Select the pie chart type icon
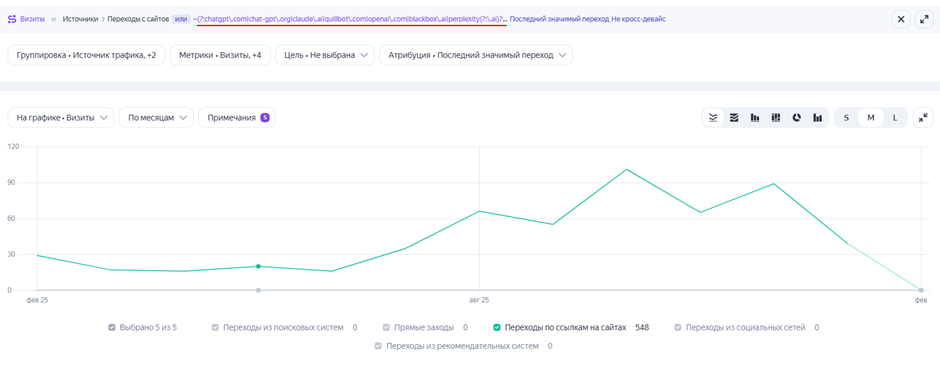This screenshot has width=940, height=365. (x=797, y=118)
